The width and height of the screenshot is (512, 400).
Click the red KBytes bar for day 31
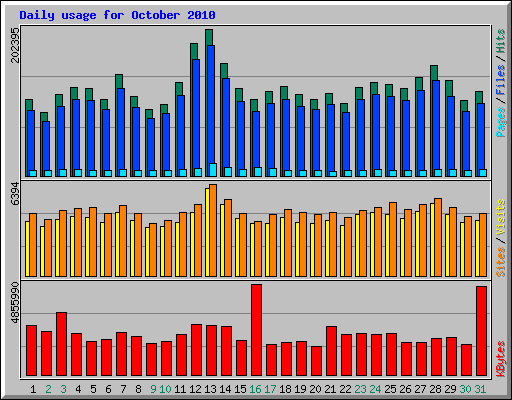[481, 331]
